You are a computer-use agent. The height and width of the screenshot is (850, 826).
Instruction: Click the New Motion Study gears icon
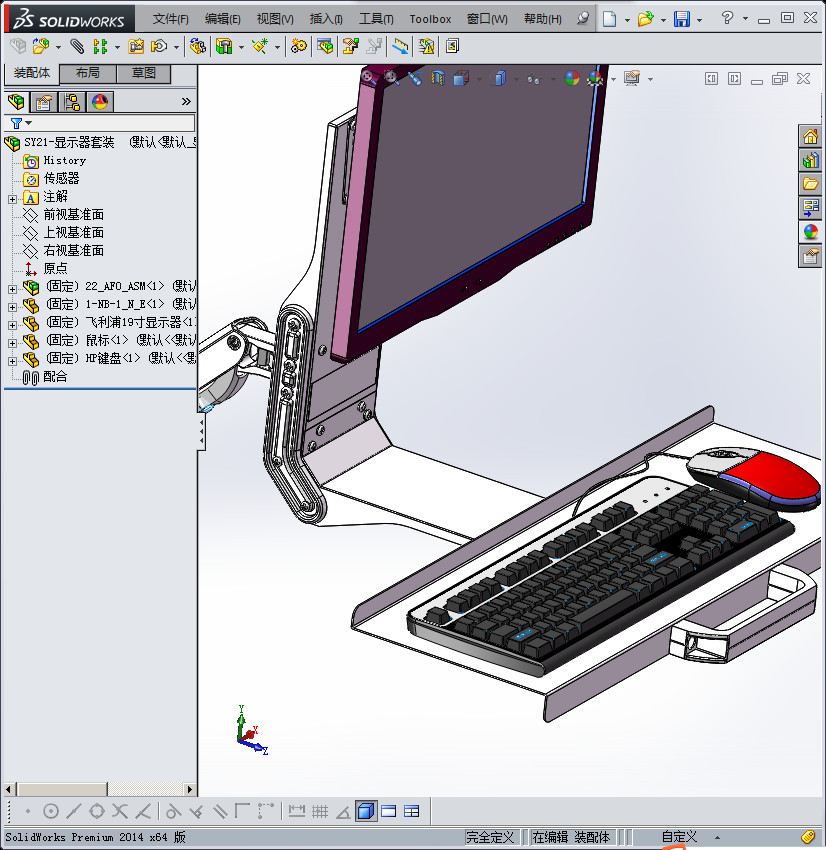tap(298, 47)
